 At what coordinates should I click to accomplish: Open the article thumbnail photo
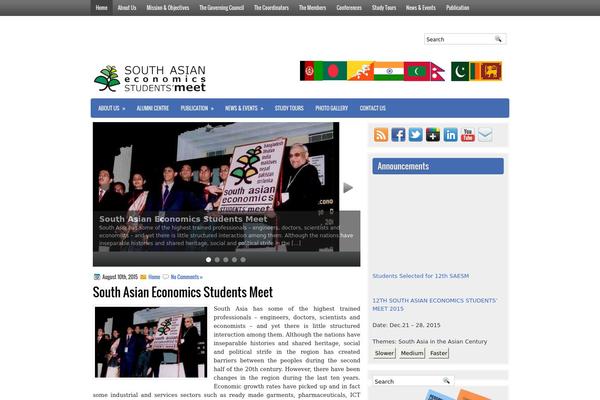tap(151, 342)
